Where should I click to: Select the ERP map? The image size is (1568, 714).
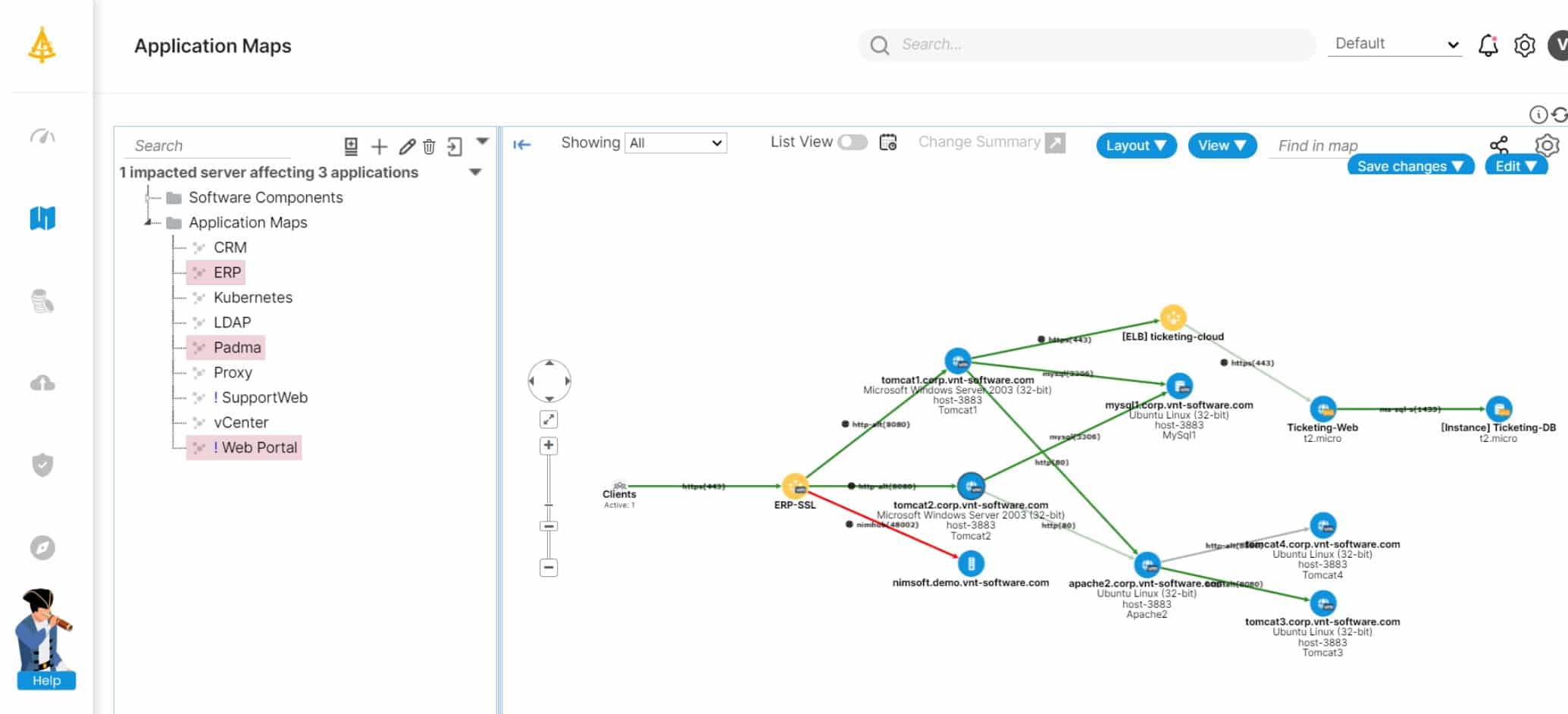pos(215,272)
